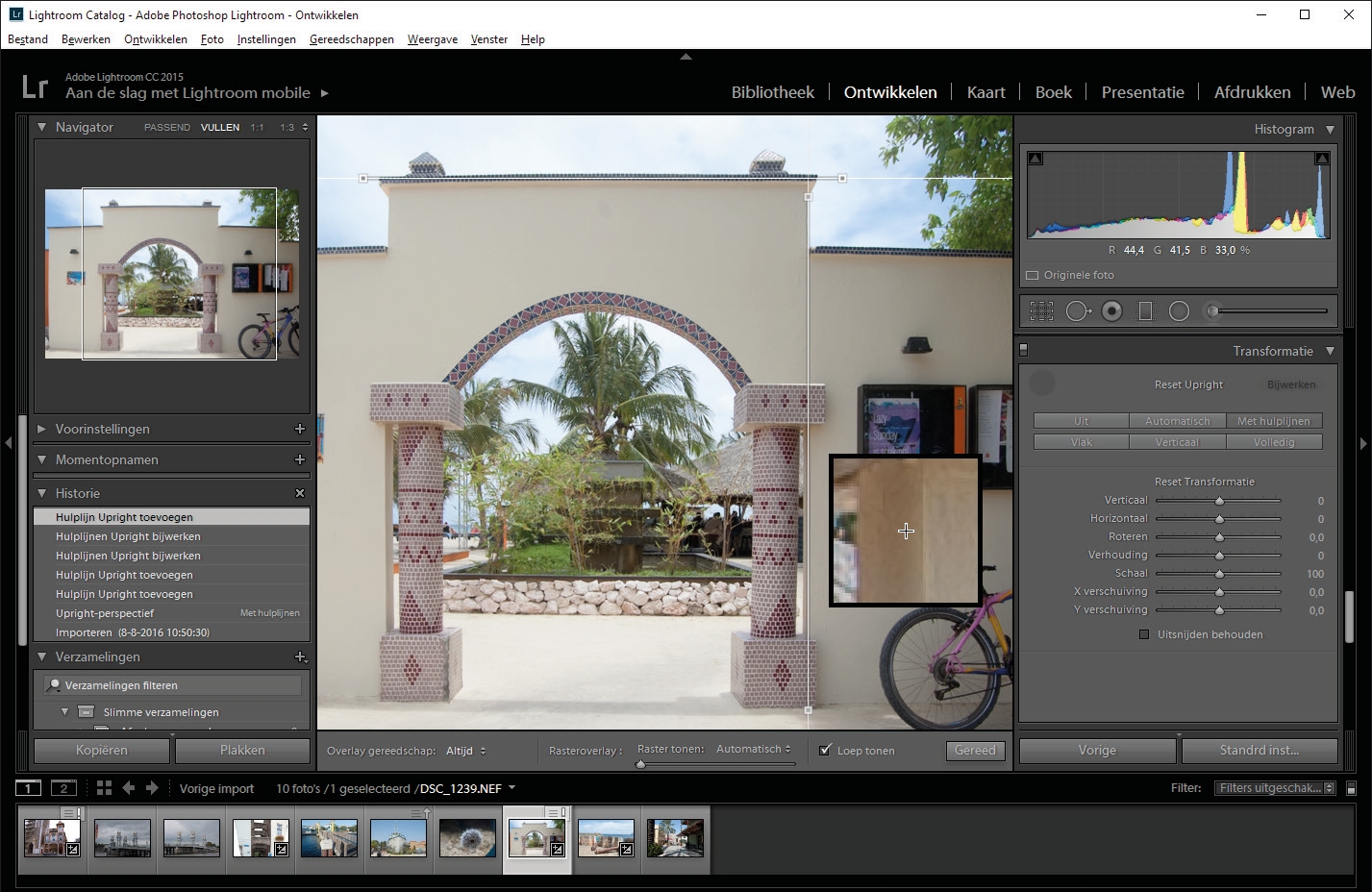Screen dimensions: 1372x892
Task: Open the Red Eye Correction tool
Action: [1111, 310]
